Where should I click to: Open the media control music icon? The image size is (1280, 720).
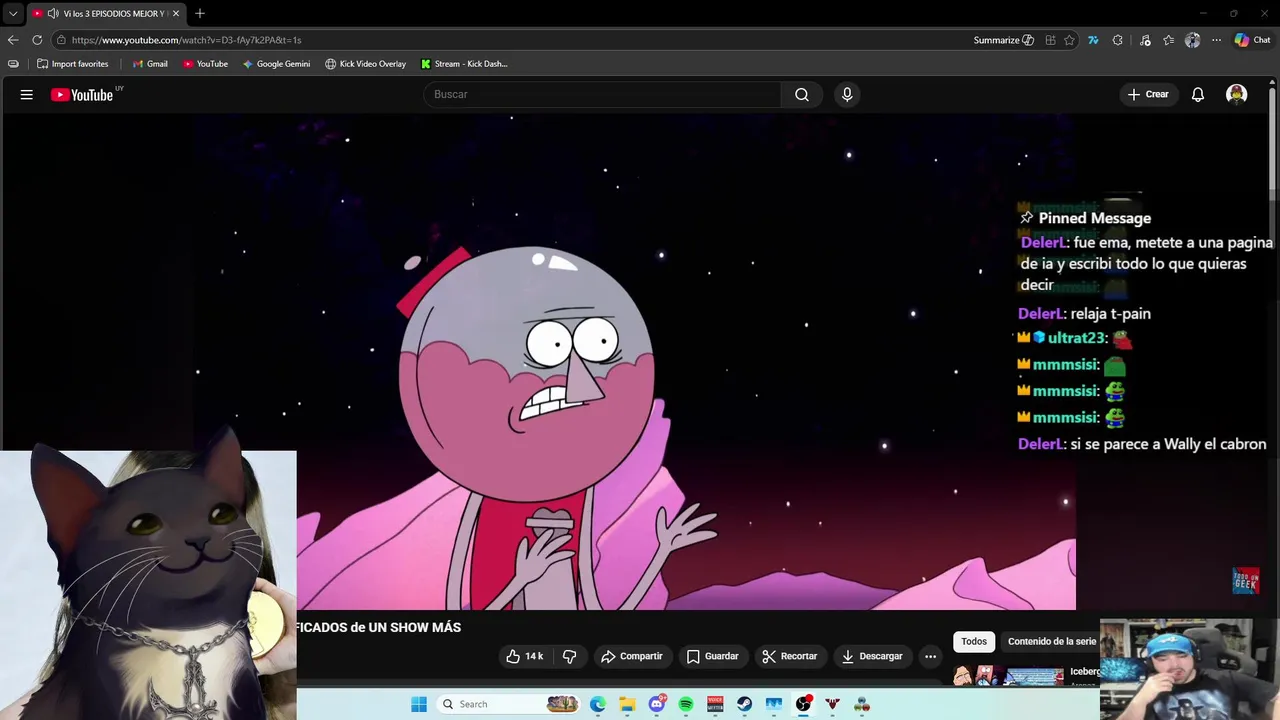click(1145, 40)
